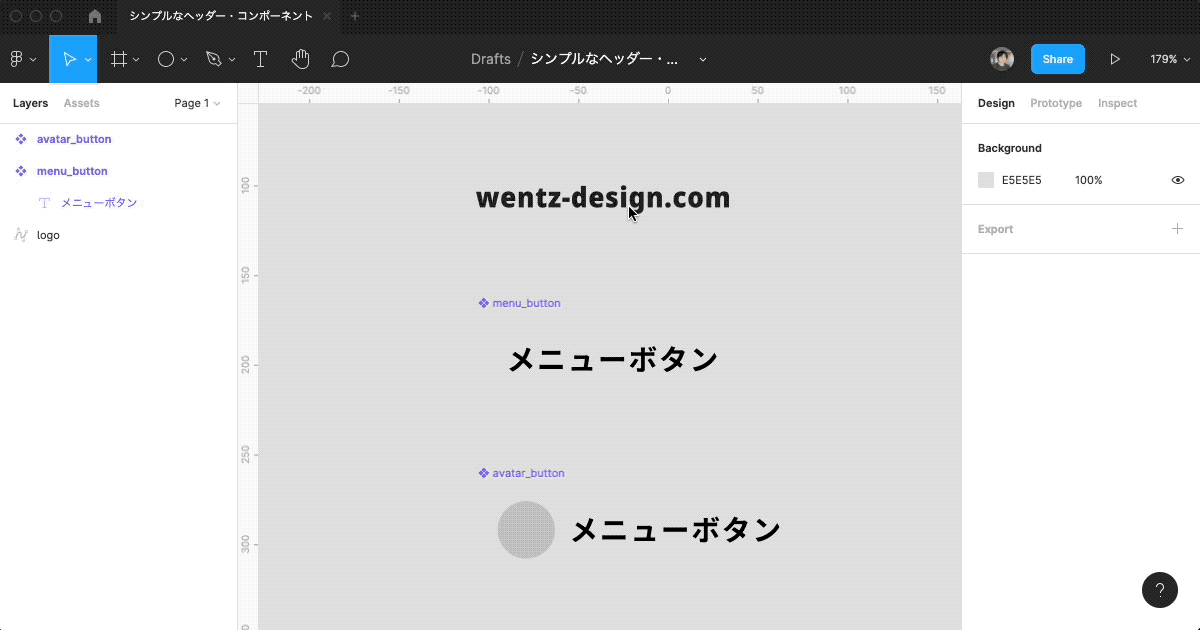
Task: Open the help question mark button
Action: tap(1160, 590)
